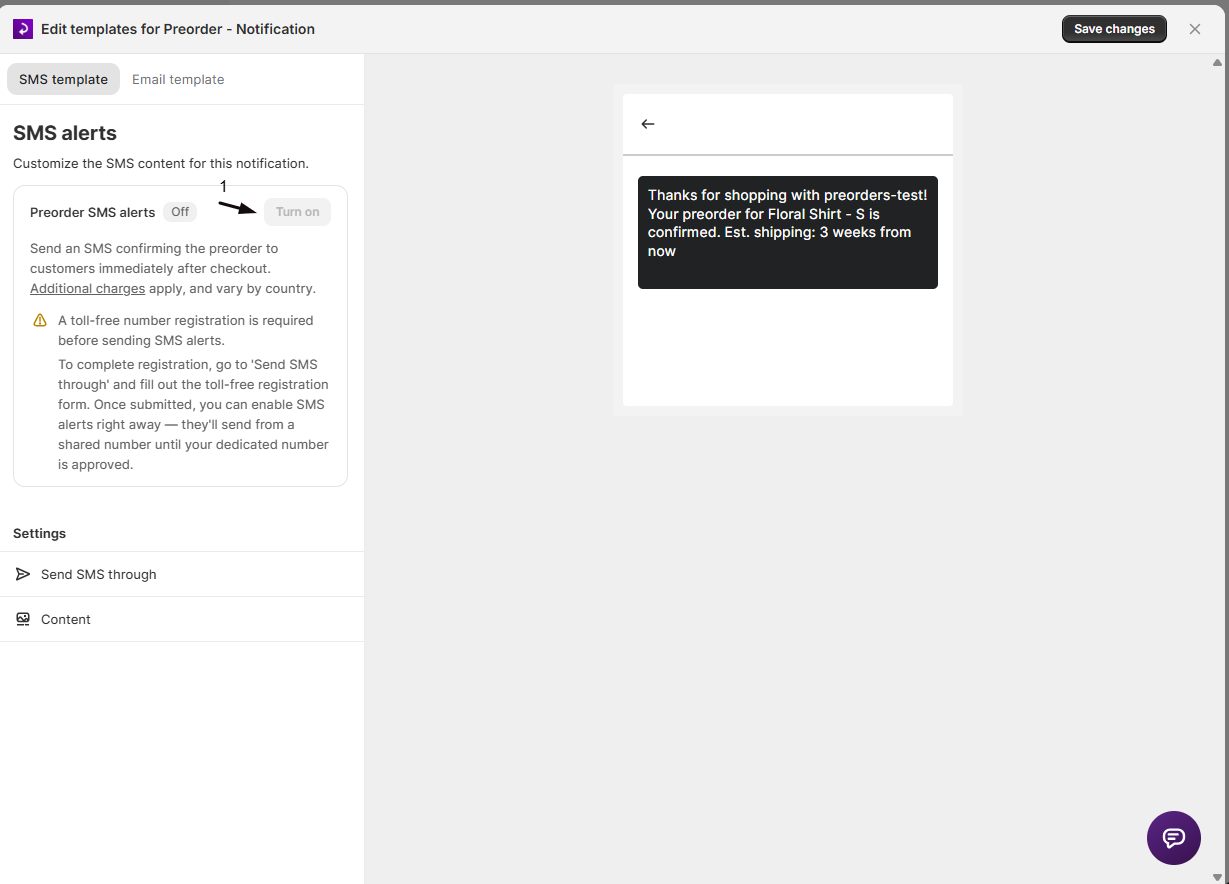Click the purple app logo icon
This screenshot has height=884, width=1229.
[23, 29]
